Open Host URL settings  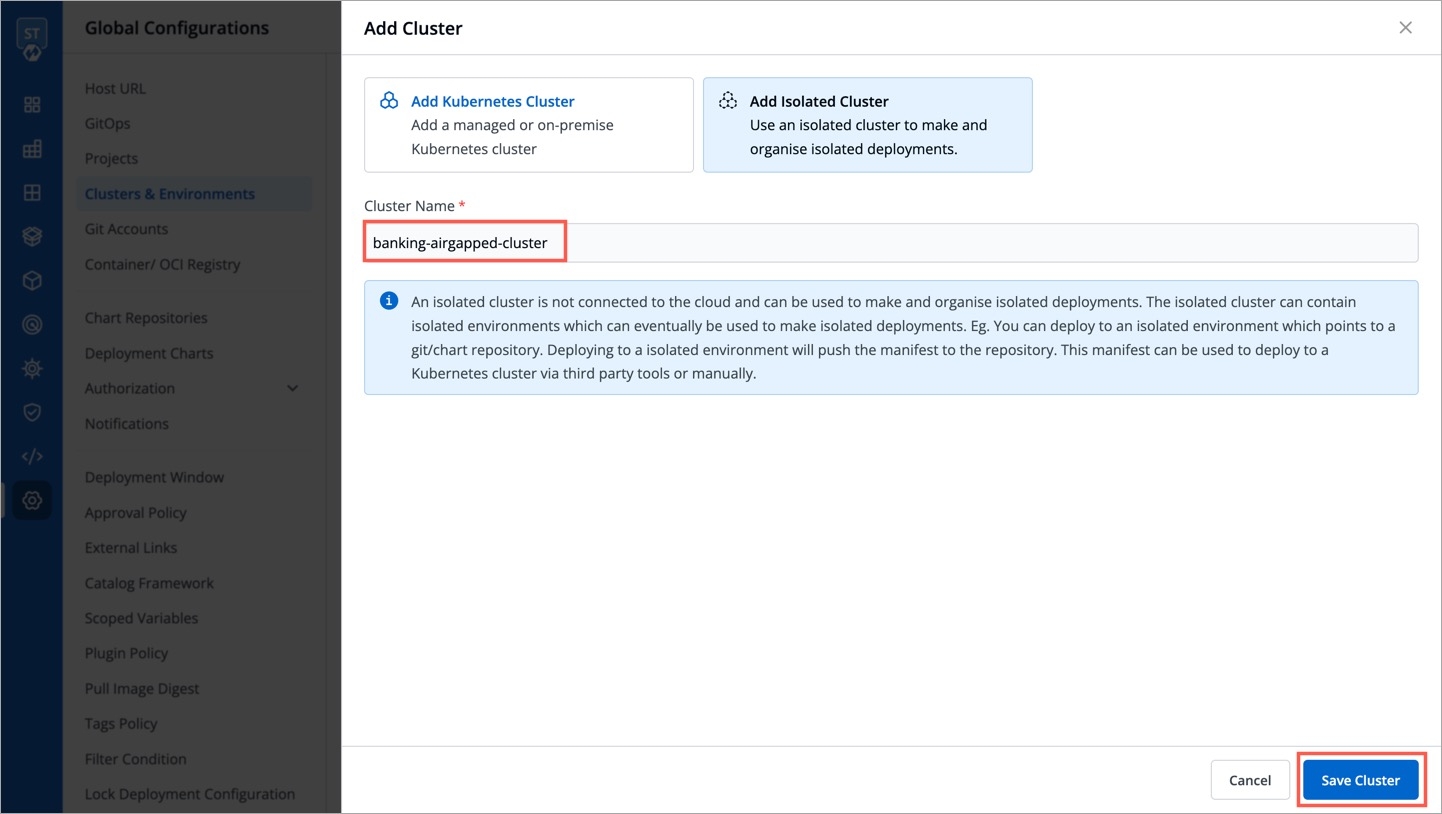115,88
